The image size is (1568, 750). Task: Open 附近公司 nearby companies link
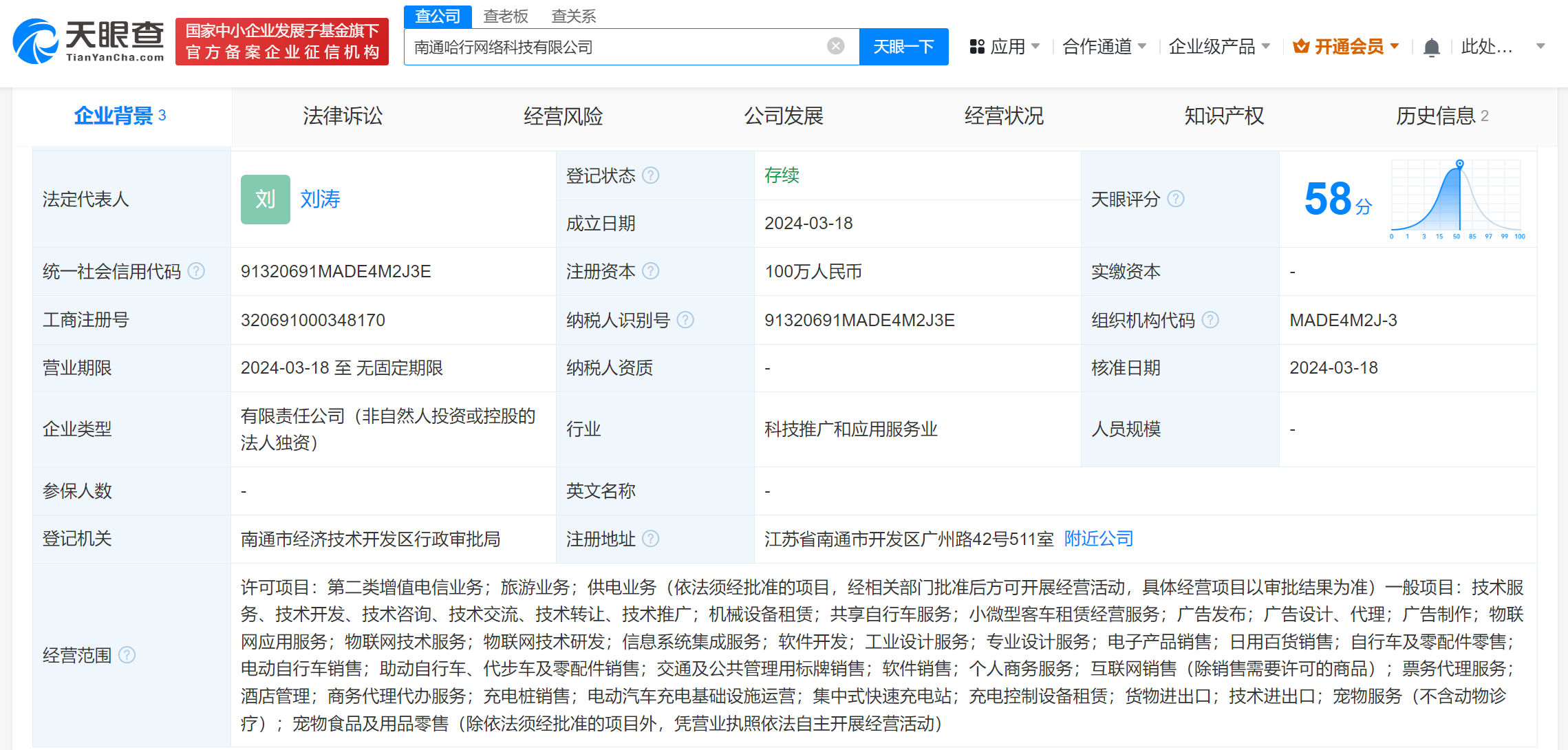1098,539
